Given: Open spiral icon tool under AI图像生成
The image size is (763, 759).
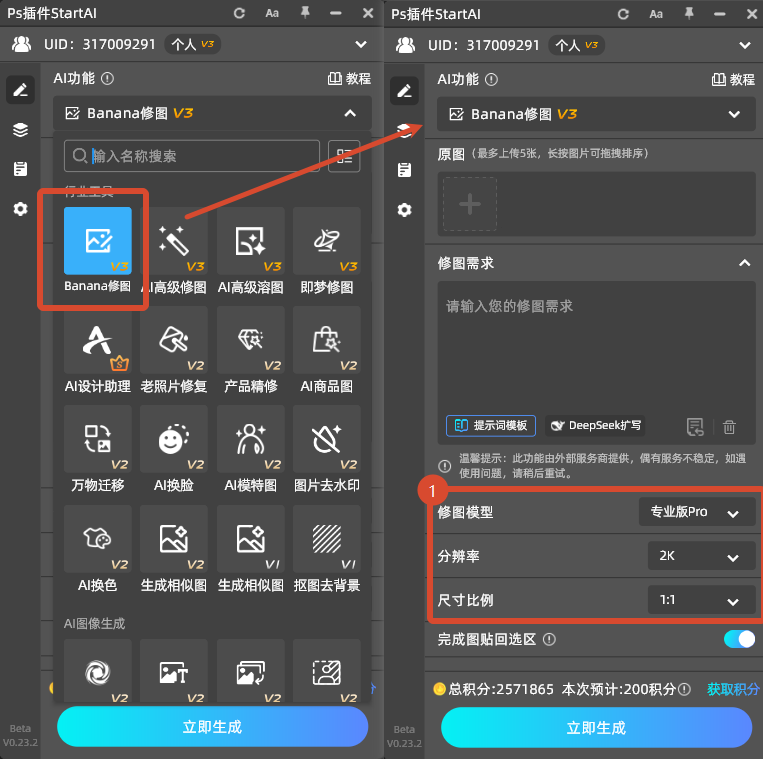Looking at the screenshot, I should 98,673.
